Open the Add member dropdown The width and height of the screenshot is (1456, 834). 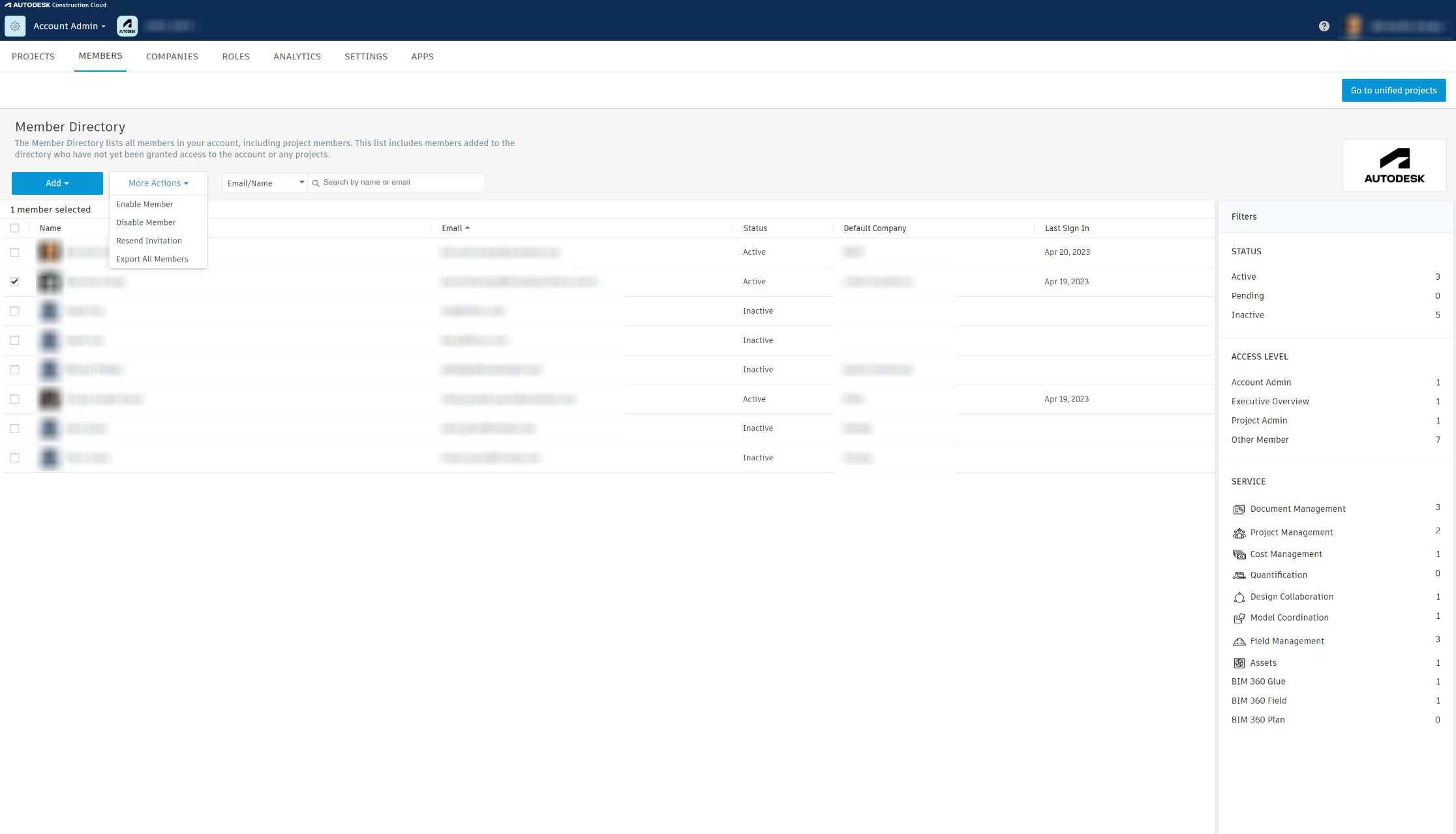(x=57, y=183)
